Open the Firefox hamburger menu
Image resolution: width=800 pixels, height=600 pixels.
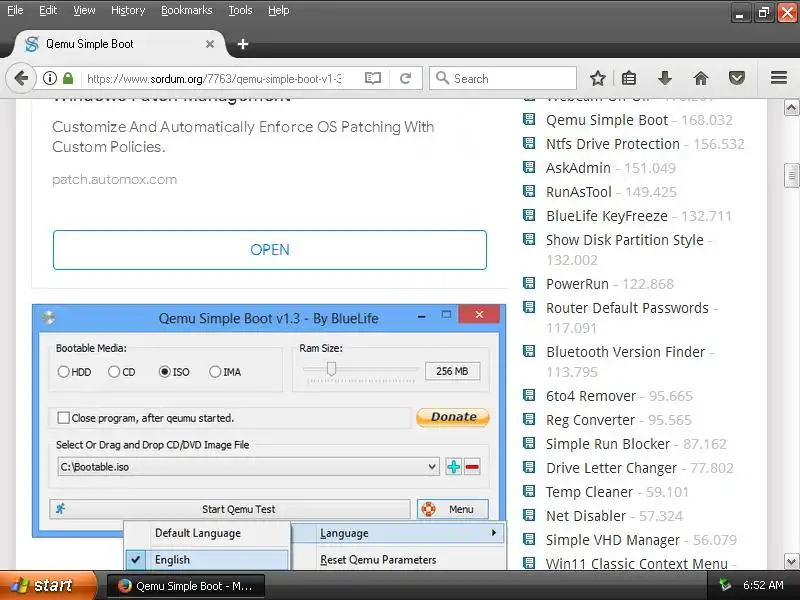click(x=779, y=78)
